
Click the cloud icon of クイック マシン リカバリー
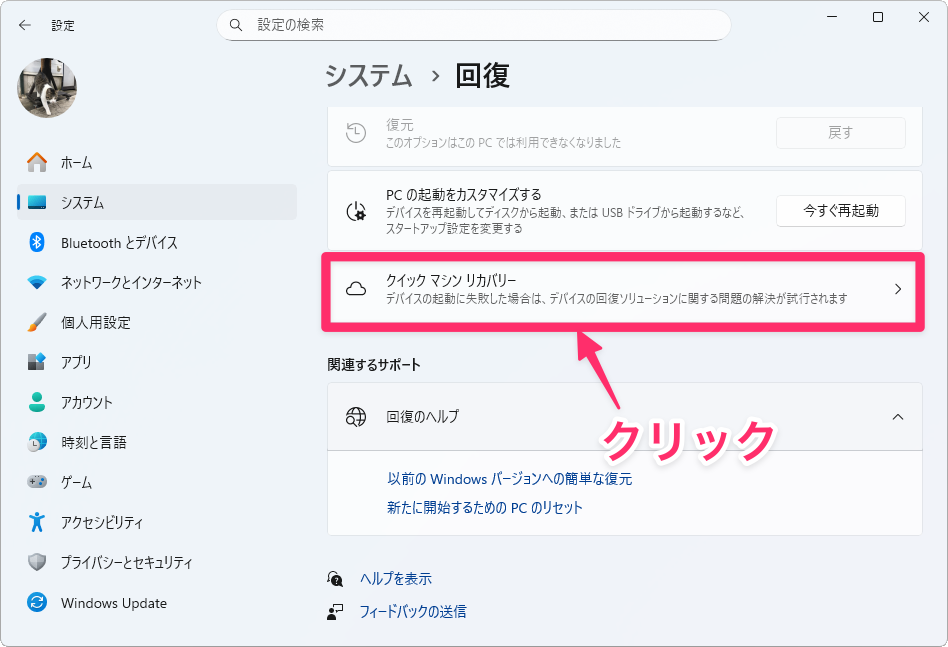[356, 289]
